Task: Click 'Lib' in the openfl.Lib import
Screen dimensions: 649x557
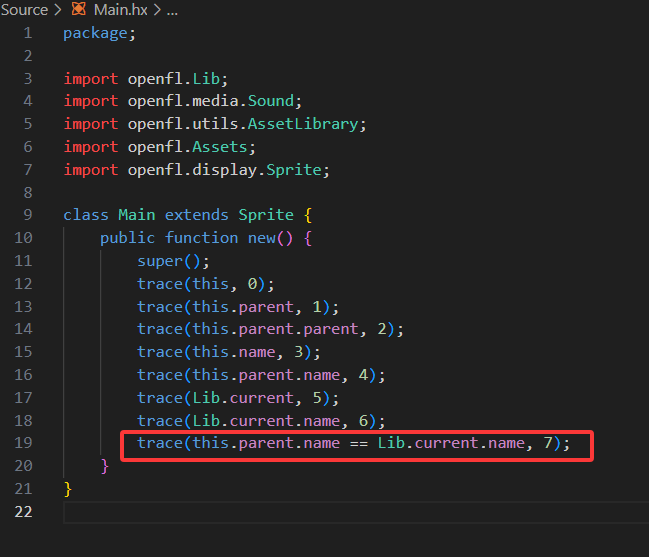Action: pos(206,79)
